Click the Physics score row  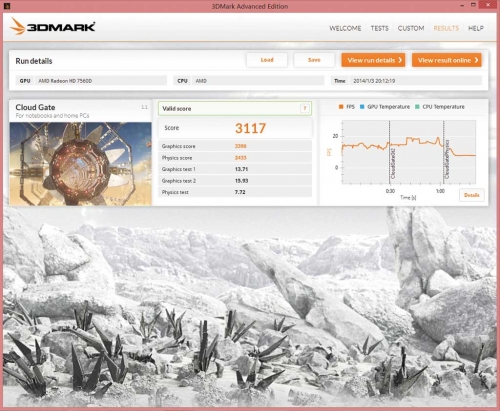pyautogui.click(x=235, y=158)
